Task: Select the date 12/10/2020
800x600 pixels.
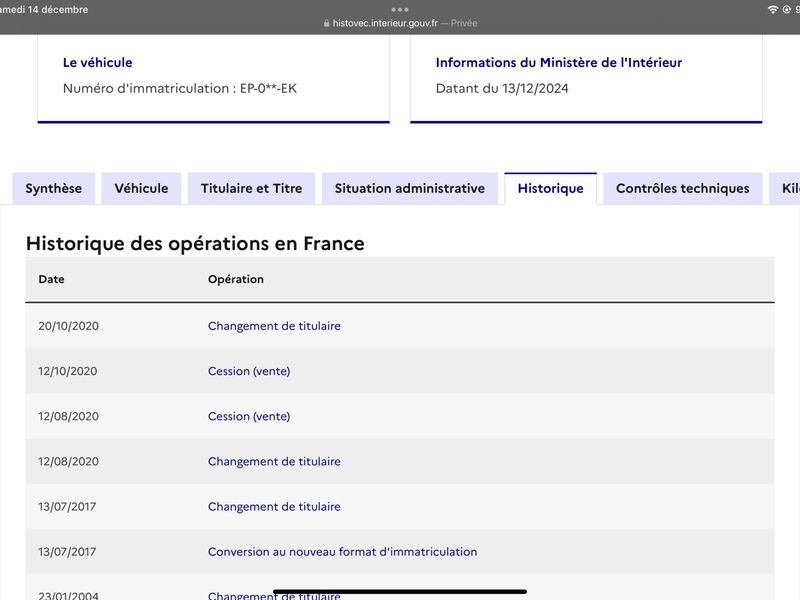Action: tap(67, 371)
